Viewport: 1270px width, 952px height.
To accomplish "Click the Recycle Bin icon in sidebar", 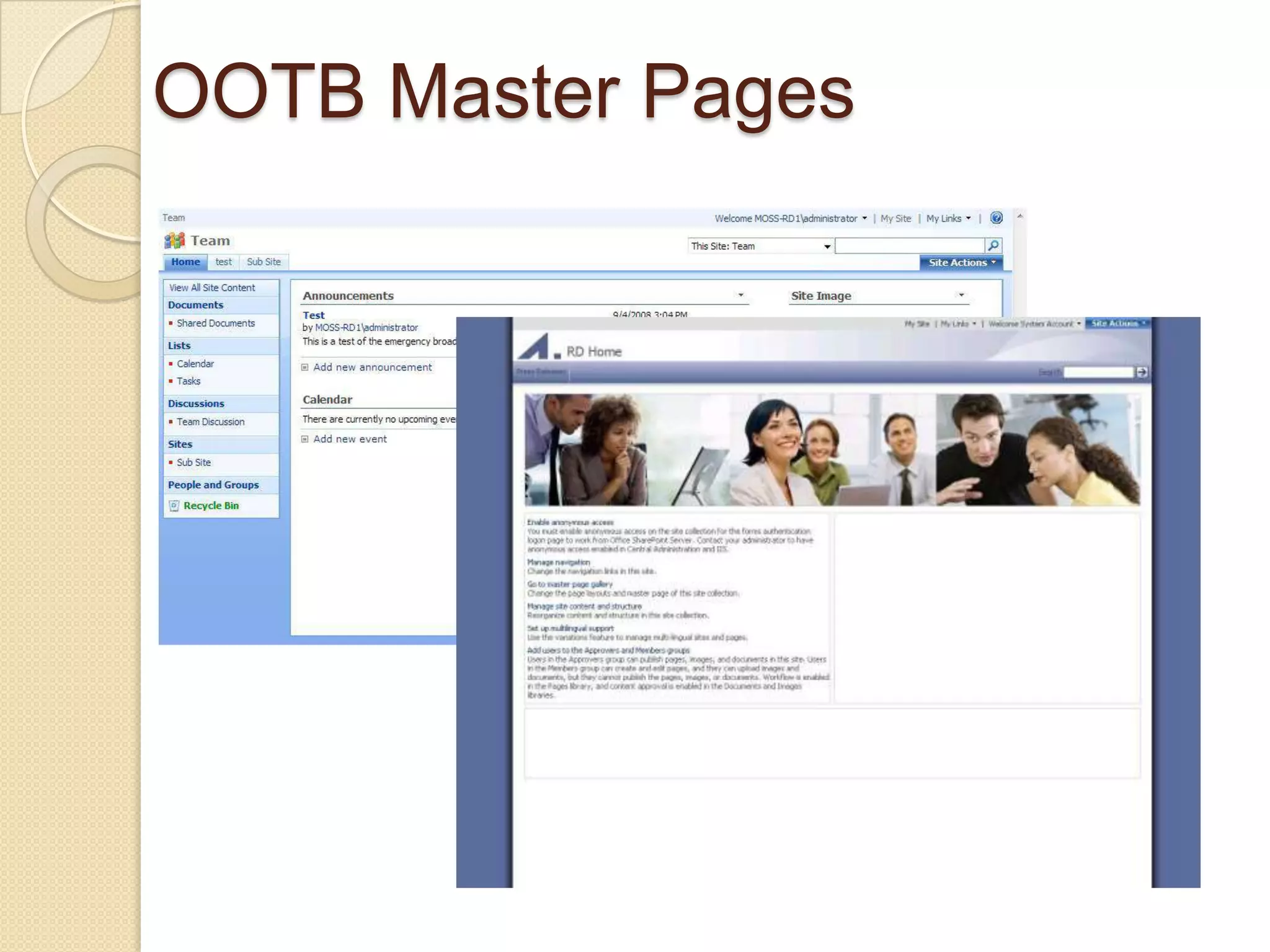I will (x=174, y=506).
